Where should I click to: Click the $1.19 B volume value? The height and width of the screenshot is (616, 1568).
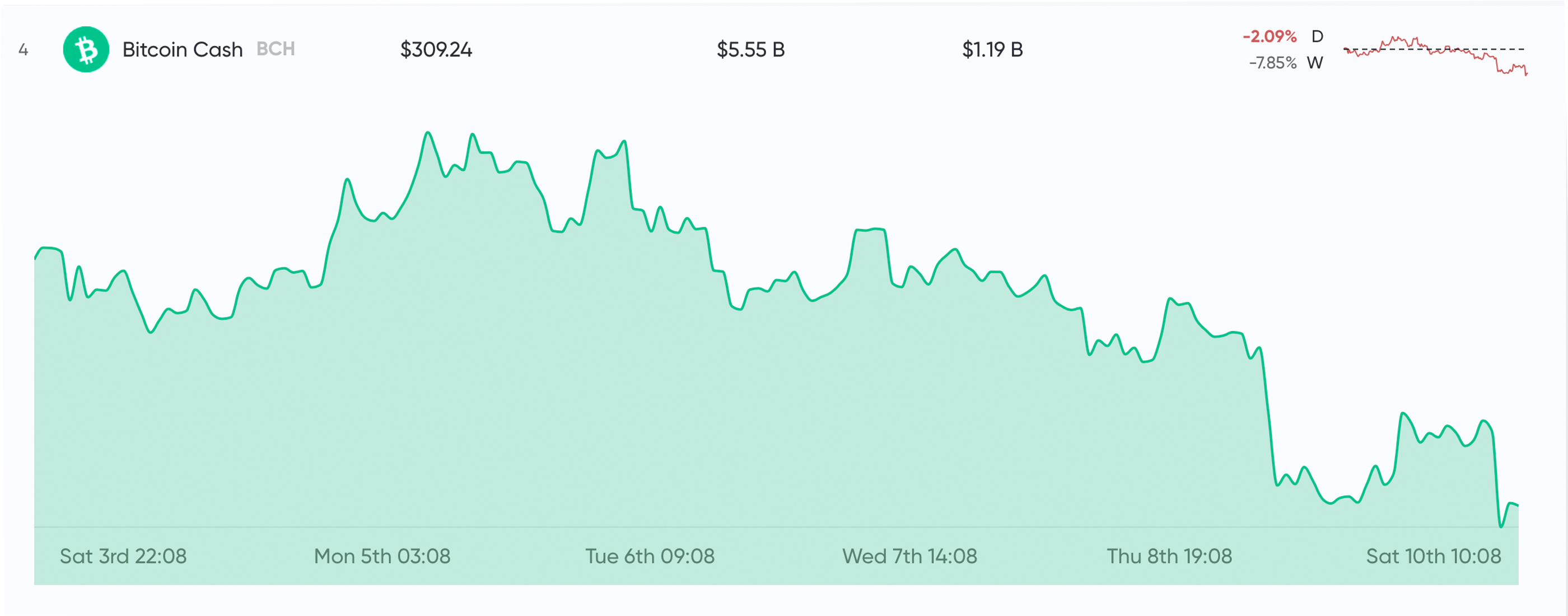[992, 49]
